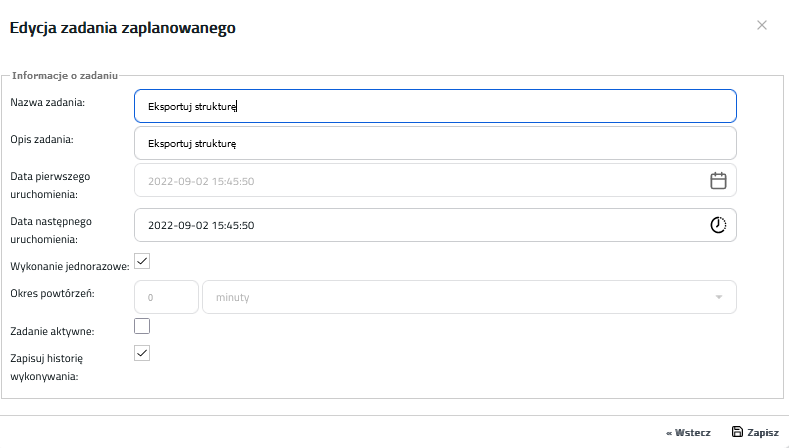Click the floppy disk icon beside Zapisz
Image resolution: width=789 pixels, height=448 pixels.
pos(737,432)
